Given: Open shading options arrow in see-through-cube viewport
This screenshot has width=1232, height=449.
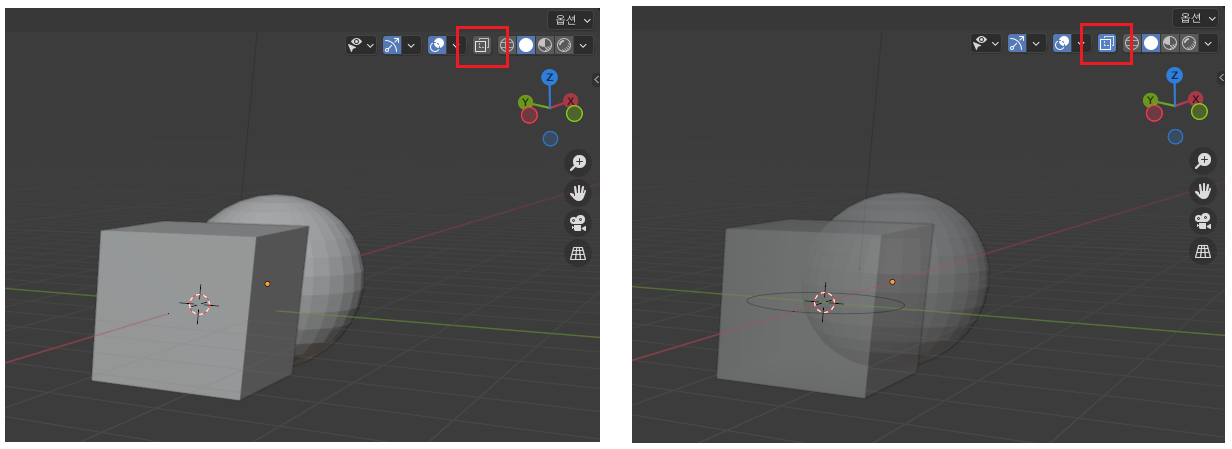Looking at the screenshot, I should pyautogui.click(x=1209, y=44).
